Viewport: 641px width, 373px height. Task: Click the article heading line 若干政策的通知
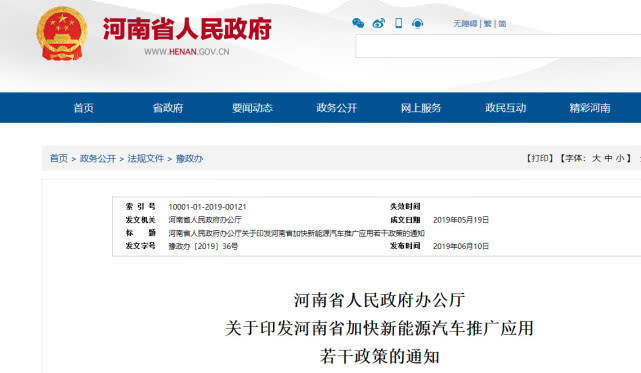pyautogui.click(x=379, y=357)
